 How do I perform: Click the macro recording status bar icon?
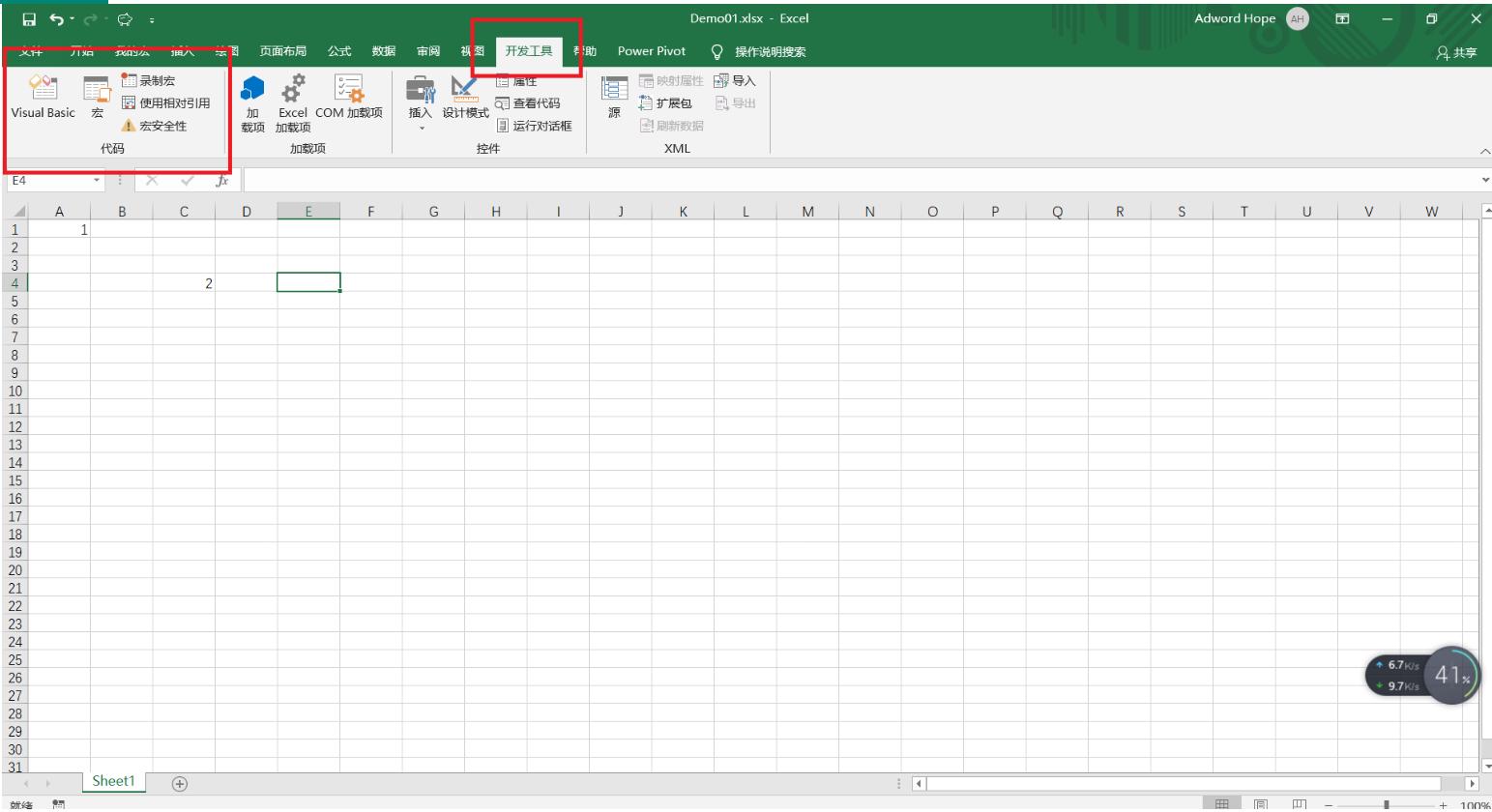click(58, 804)
